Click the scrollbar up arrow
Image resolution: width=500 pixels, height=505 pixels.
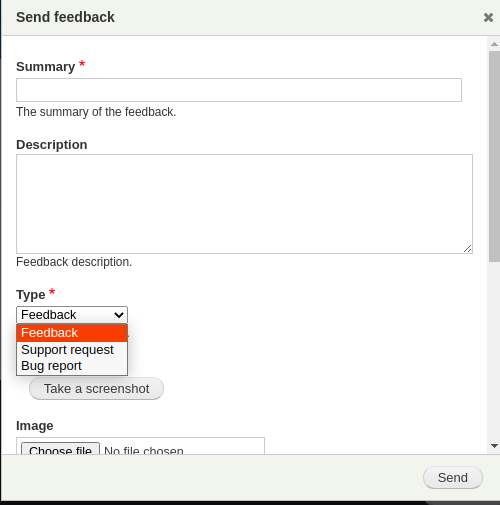(494, 44)
